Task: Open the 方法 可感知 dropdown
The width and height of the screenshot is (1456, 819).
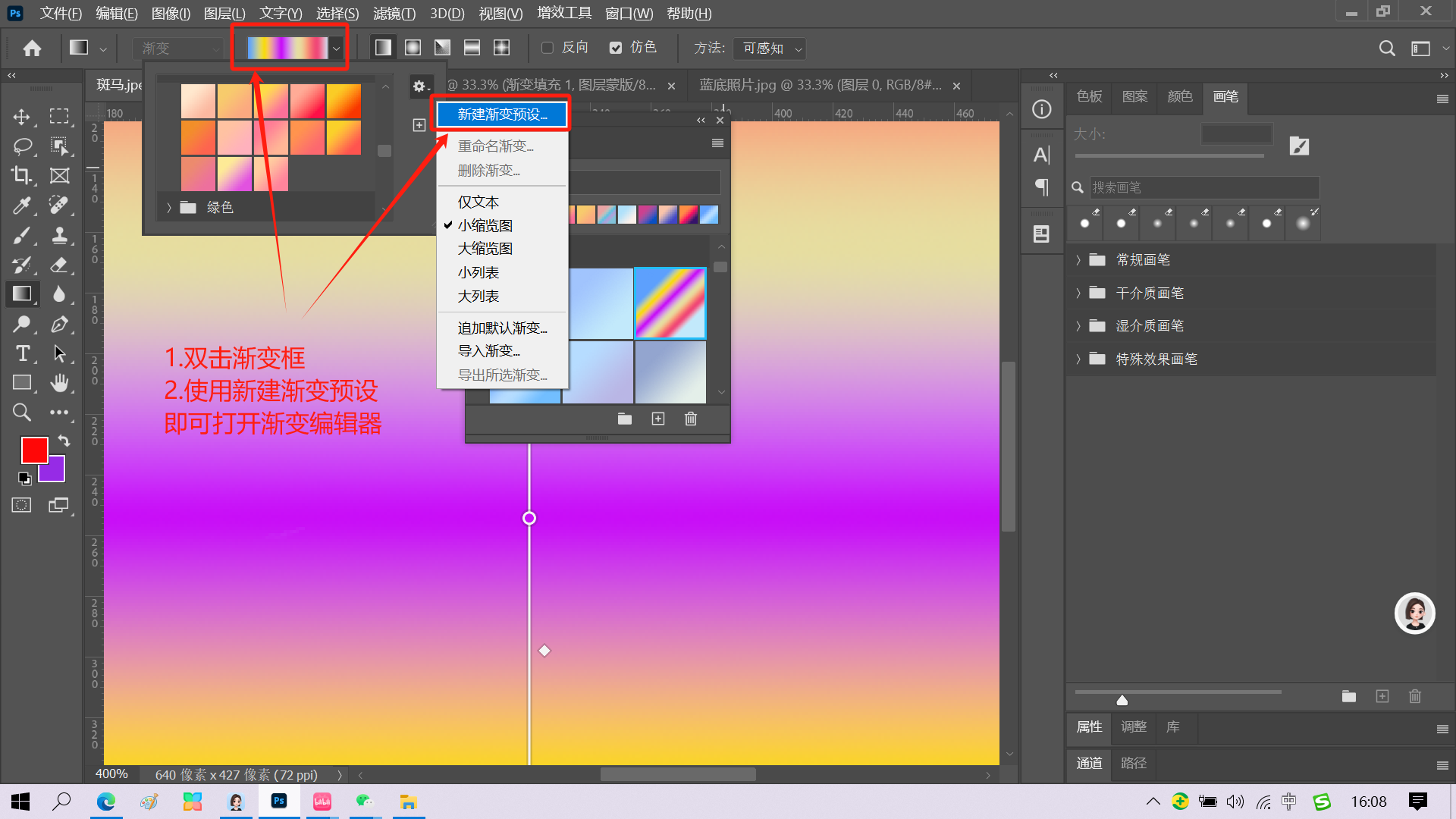Action: click(771, 49)
